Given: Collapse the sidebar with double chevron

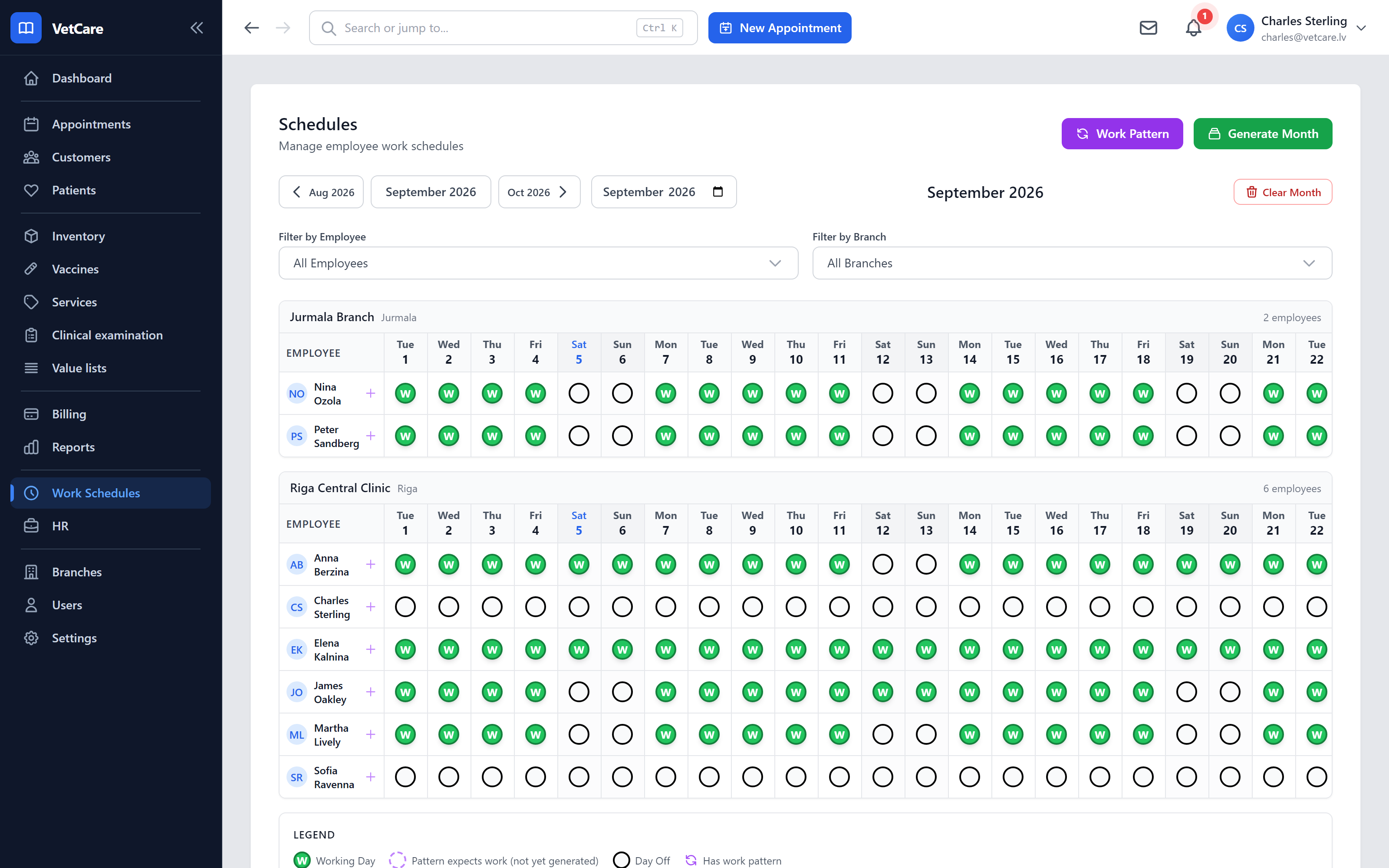Looking at the screenshot, I should [197, 27].
